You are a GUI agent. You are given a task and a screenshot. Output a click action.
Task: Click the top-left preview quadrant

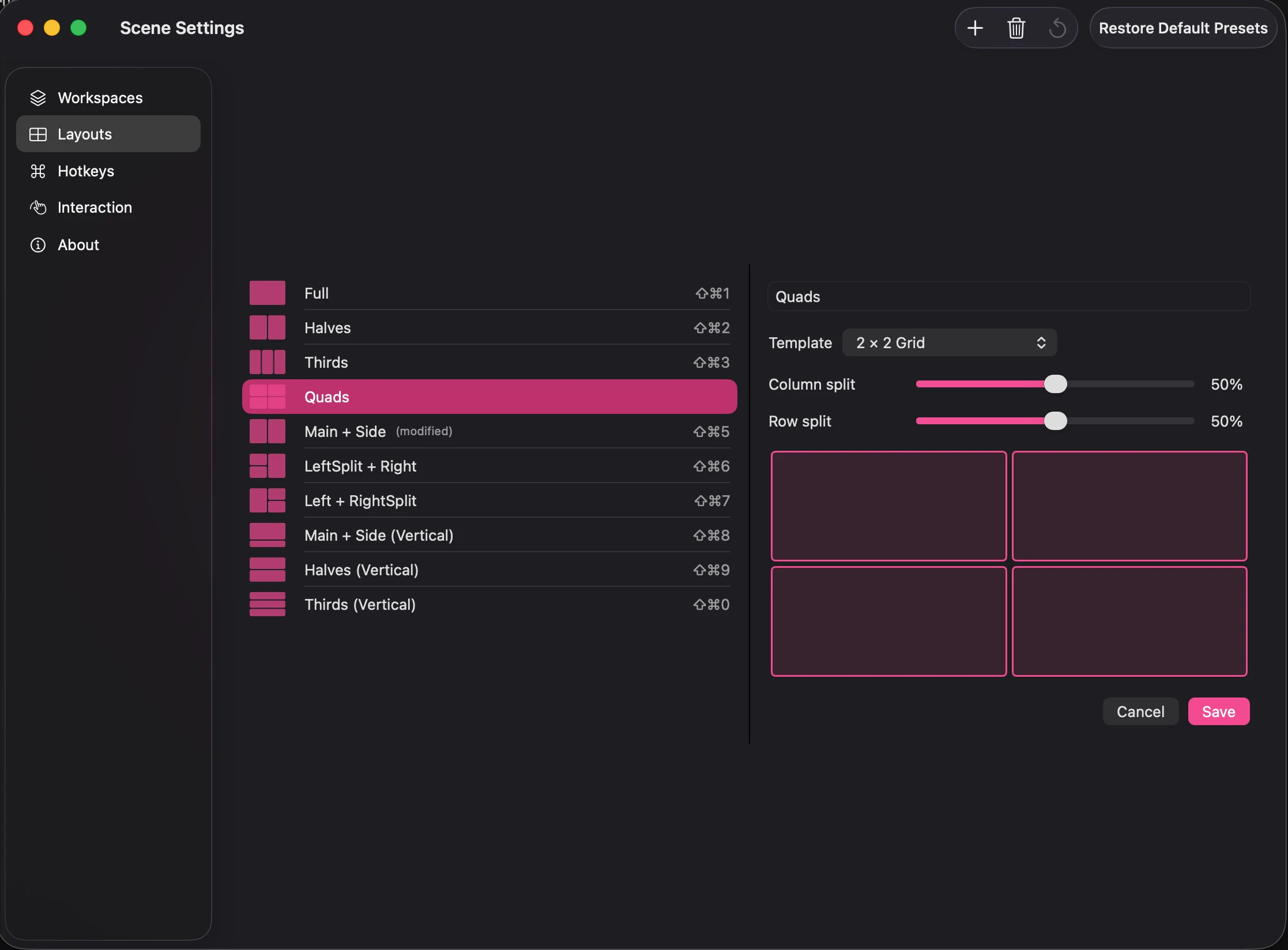[x=888, y=506]
